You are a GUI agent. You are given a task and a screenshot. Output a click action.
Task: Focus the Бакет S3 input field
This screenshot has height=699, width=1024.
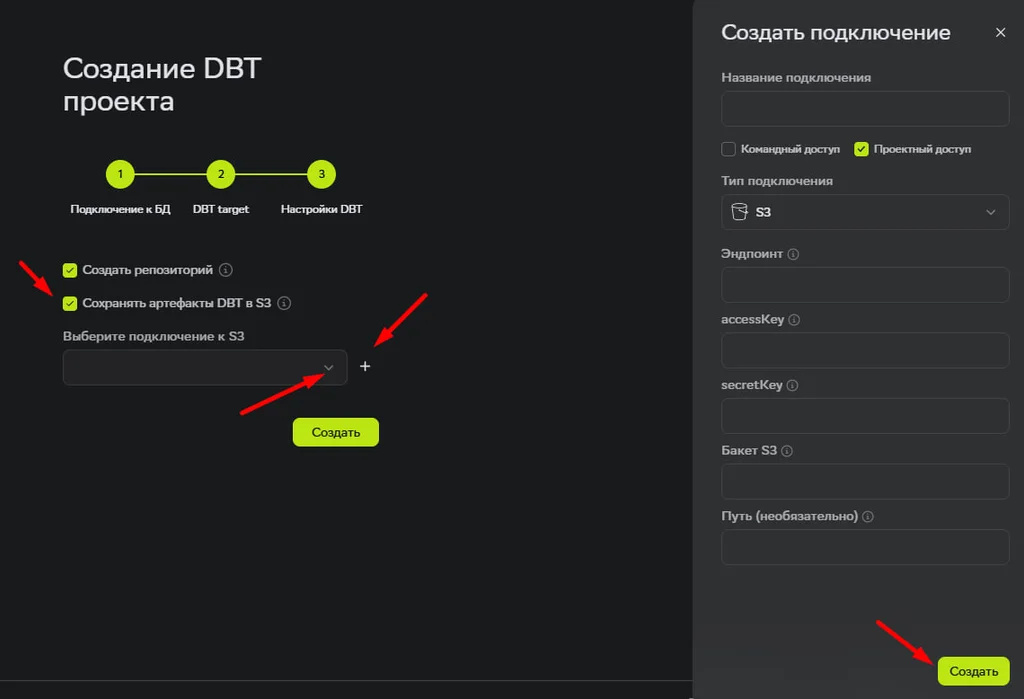pyautogui.click(x=865, y=481)
